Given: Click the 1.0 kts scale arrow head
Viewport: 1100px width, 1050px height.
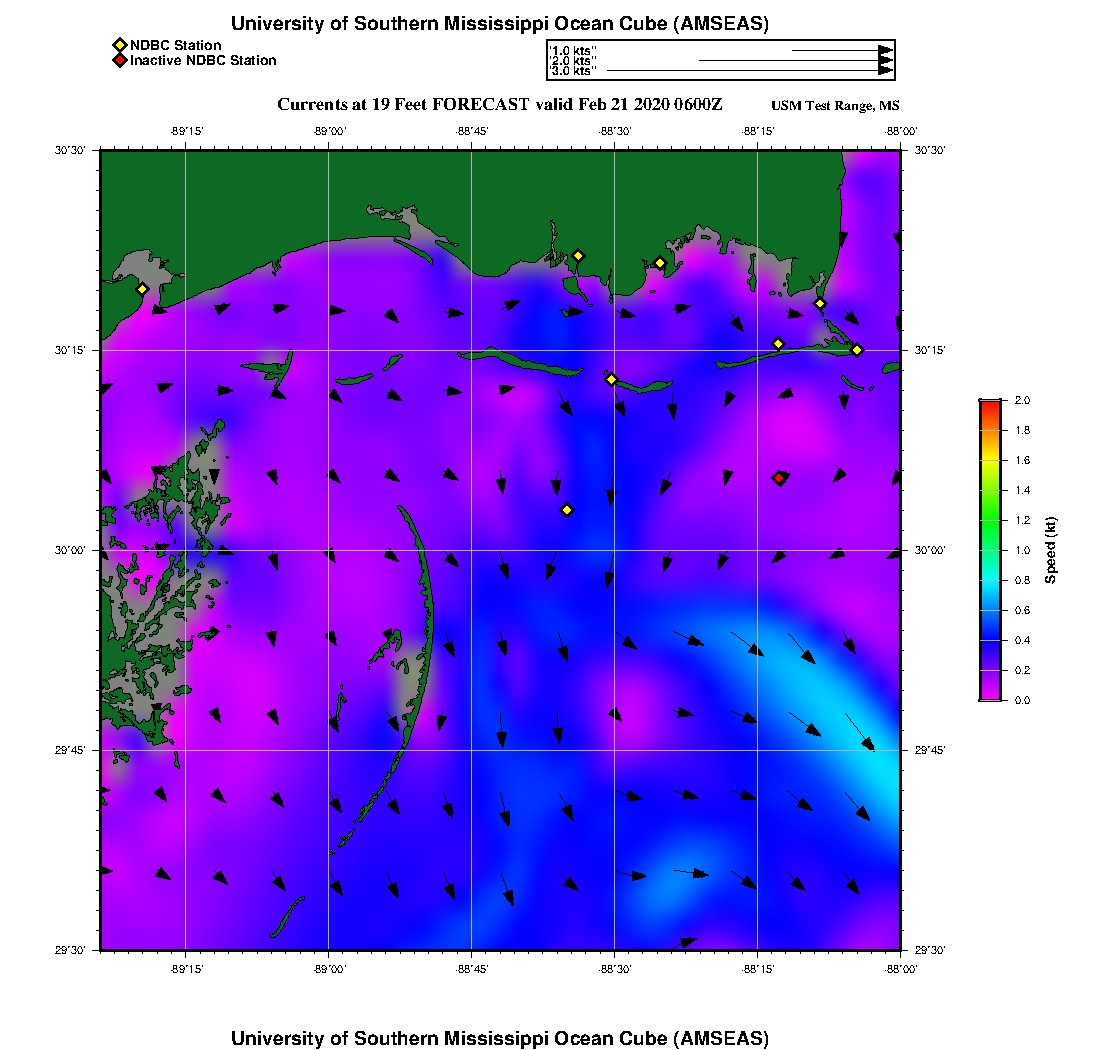Looking at the screenshot, I should coord(885,50).
